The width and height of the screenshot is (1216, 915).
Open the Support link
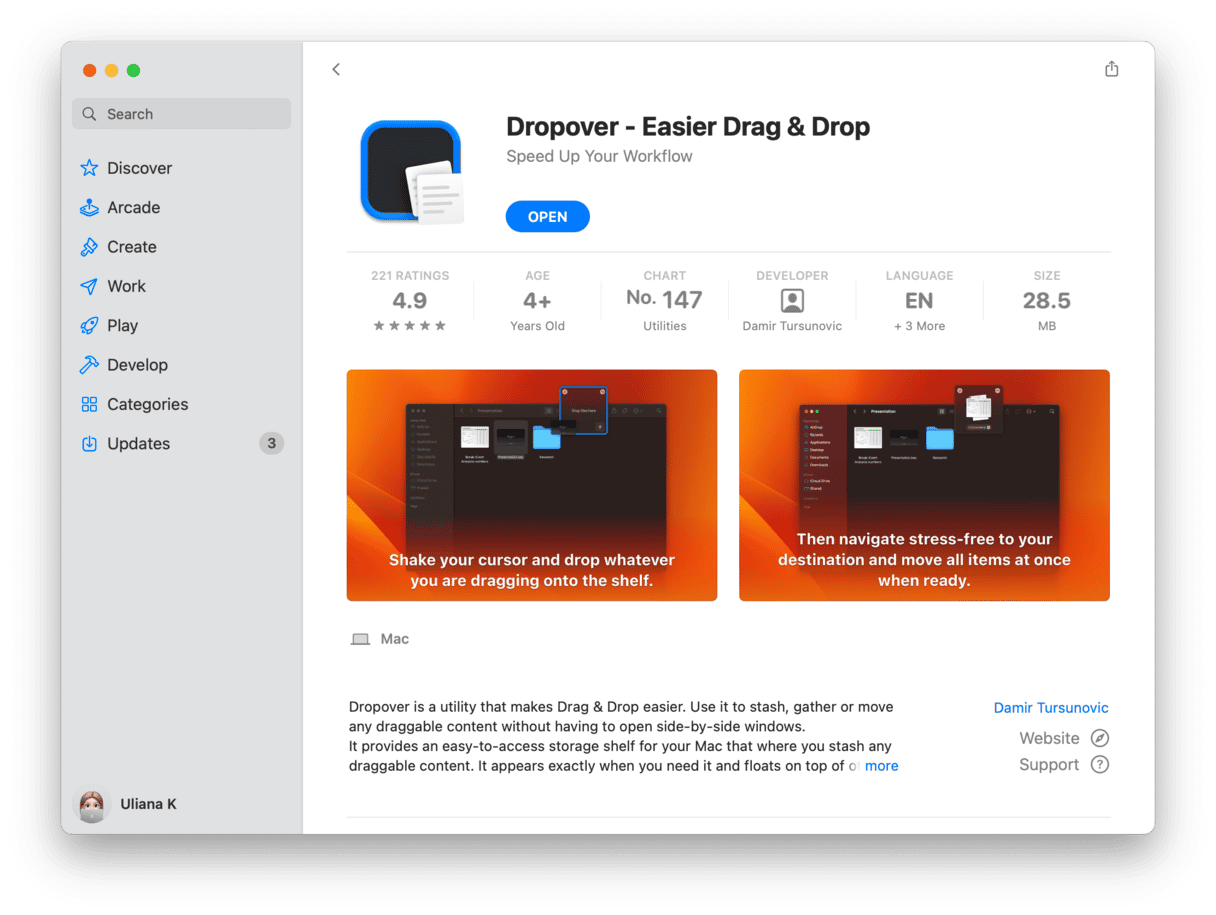coord(1049,765)
